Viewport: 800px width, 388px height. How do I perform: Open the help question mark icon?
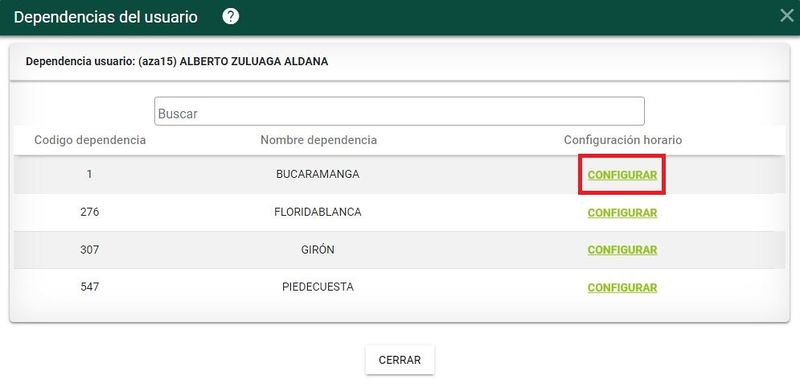click(x=231, y=17)
